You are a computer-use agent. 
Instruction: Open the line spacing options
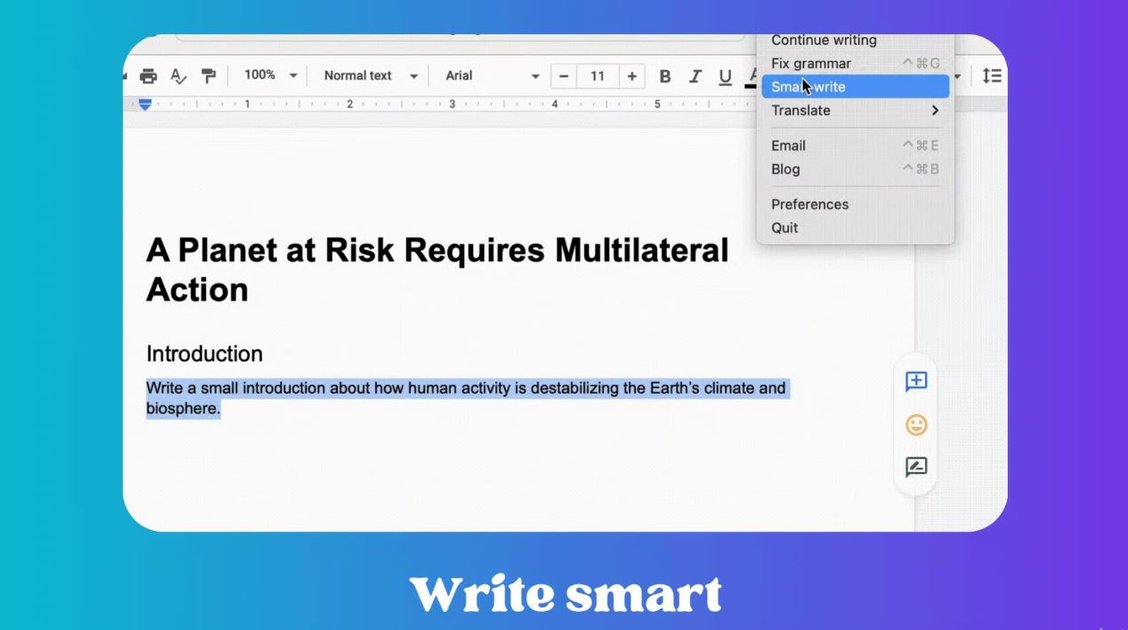pyautogui.click(x=993, y=75)
